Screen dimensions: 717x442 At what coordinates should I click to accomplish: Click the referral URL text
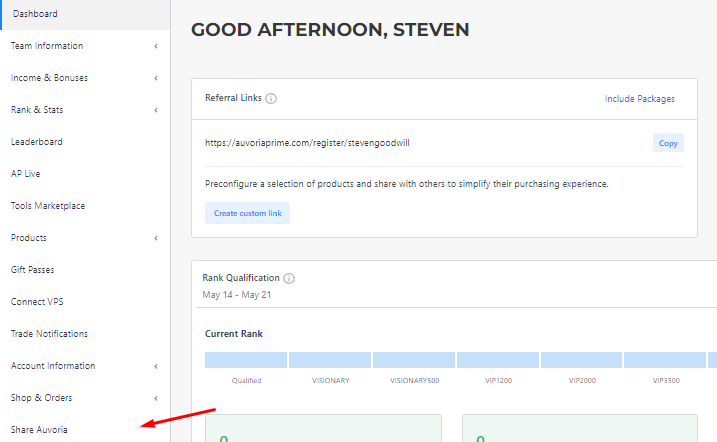click(307, 143)
